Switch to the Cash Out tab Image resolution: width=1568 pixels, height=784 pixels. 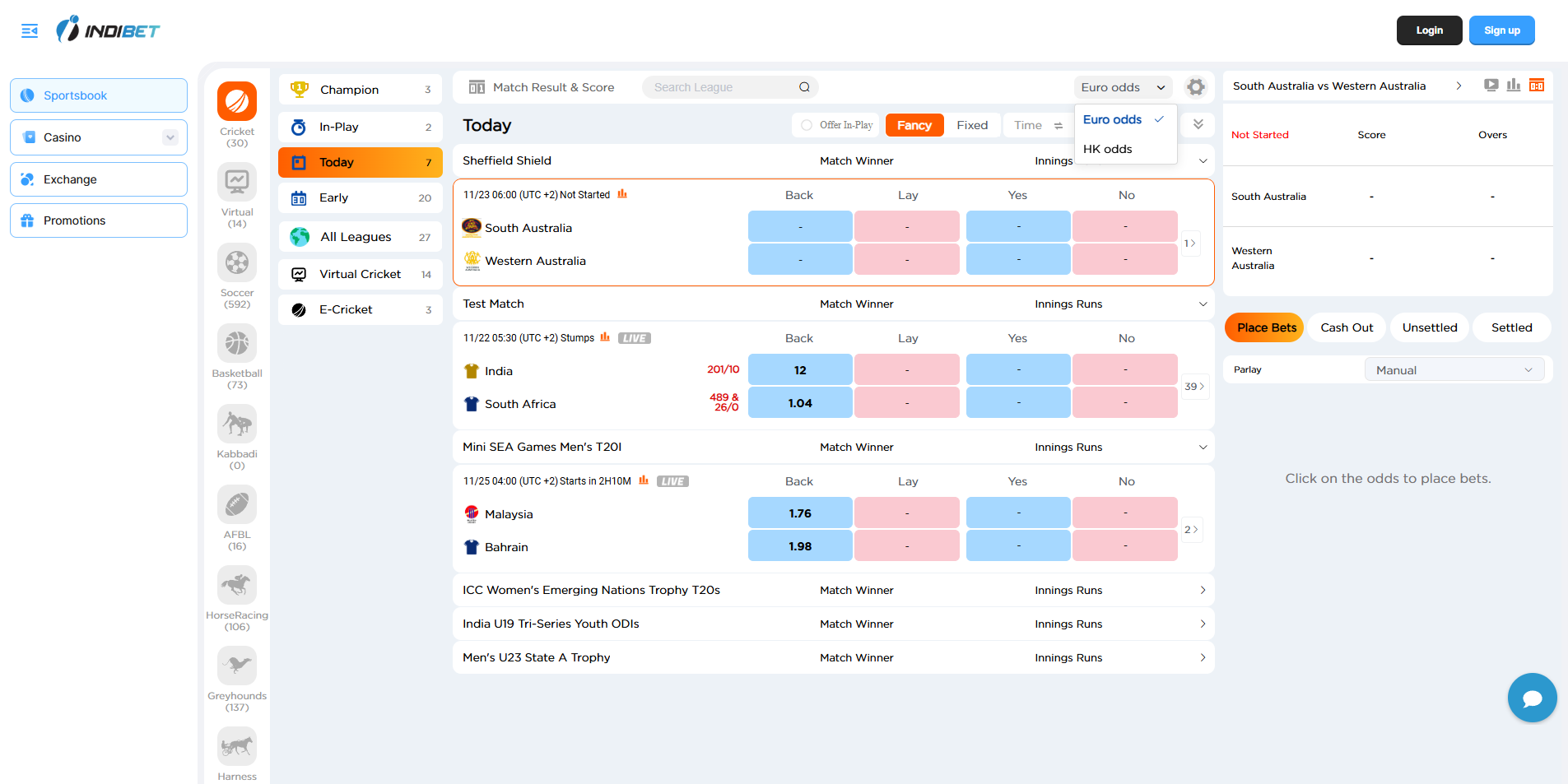1347,327
